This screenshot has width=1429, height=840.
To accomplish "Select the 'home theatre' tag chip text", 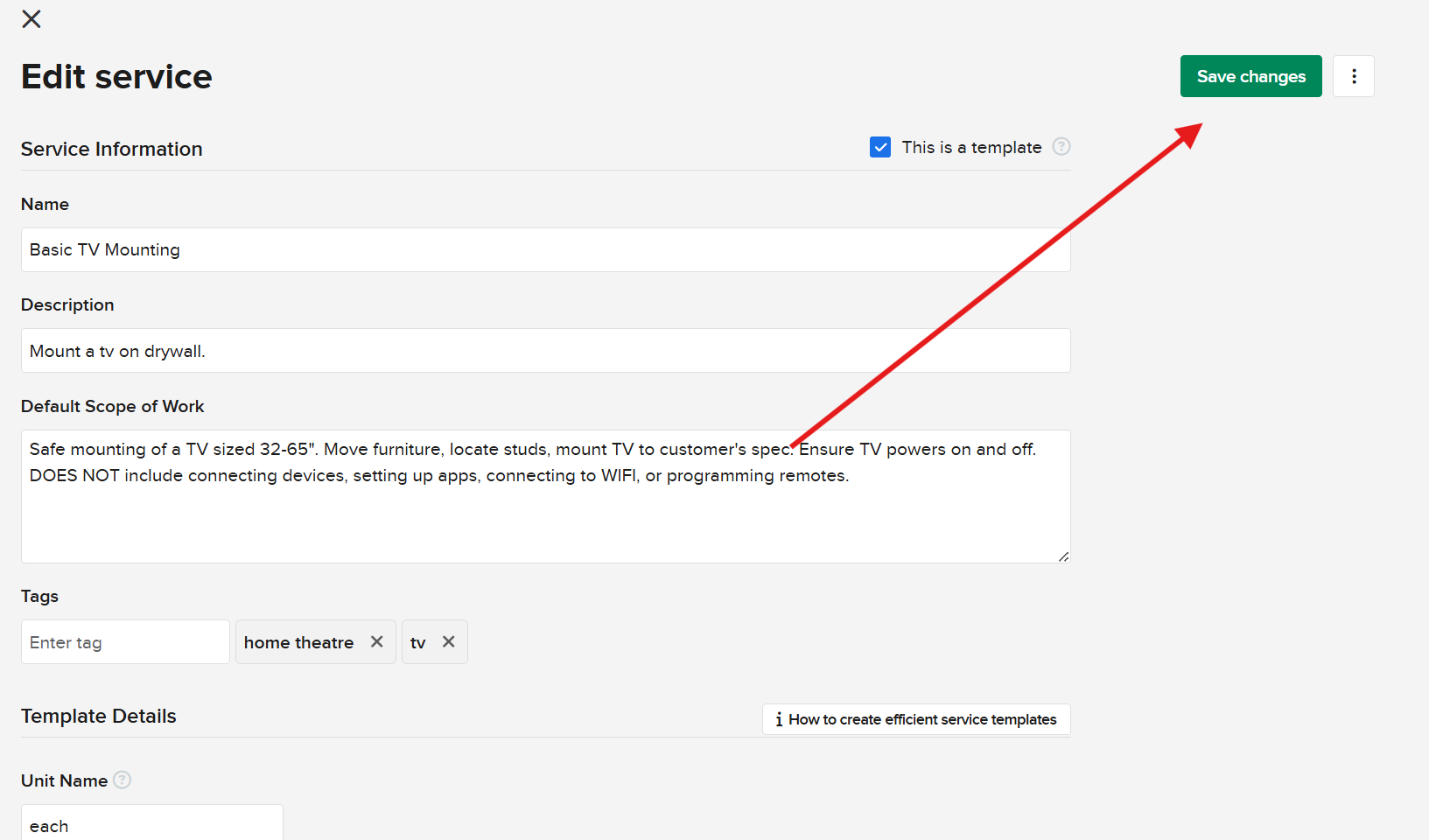I will click(298, 642).
